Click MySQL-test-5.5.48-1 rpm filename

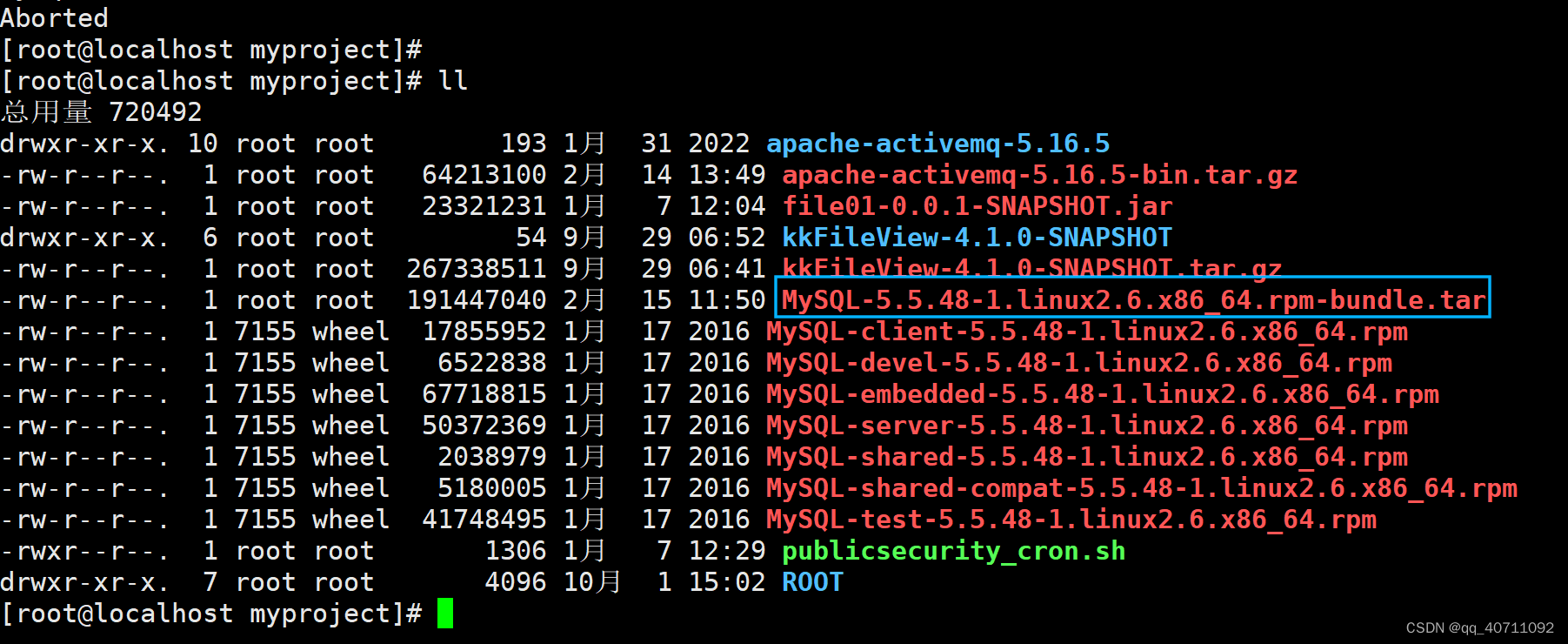pos(1071,520)
